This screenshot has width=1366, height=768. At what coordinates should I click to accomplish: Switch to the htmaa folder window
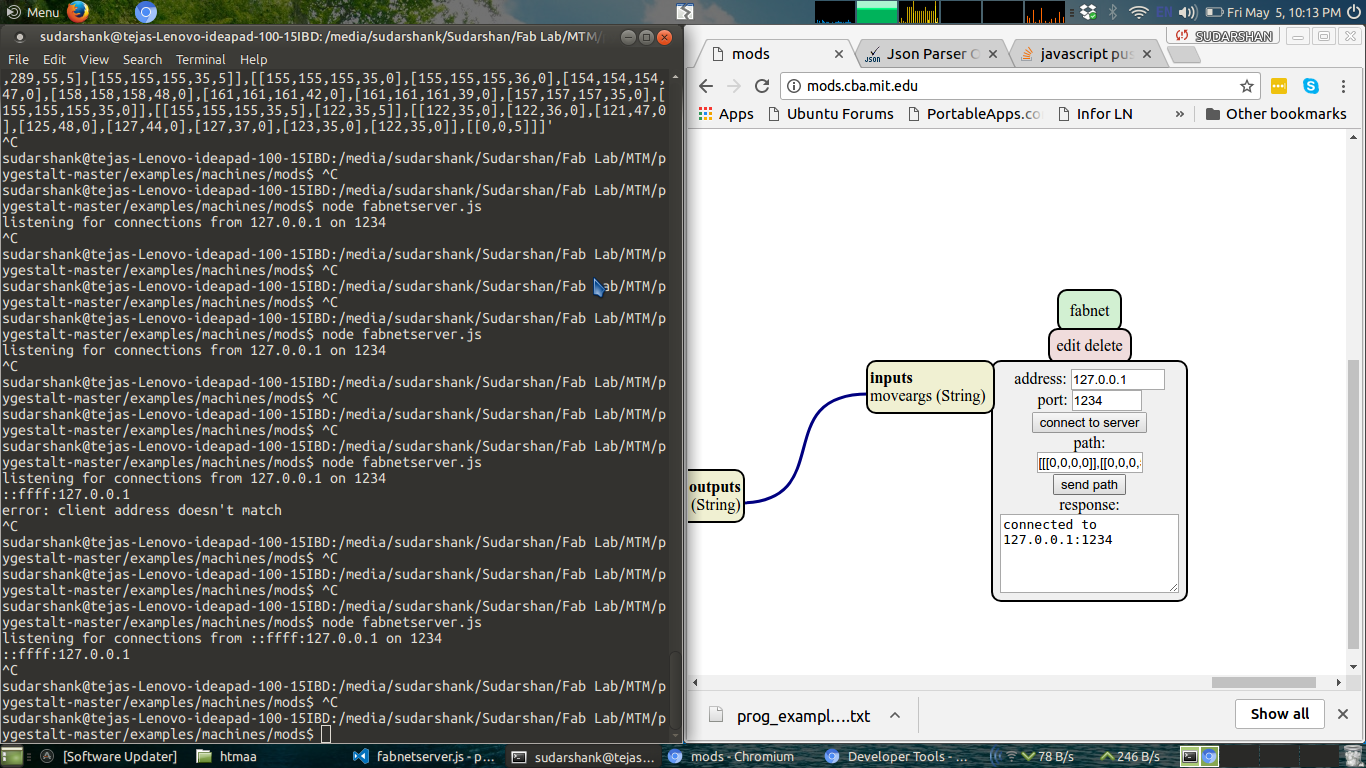[228, 757]
